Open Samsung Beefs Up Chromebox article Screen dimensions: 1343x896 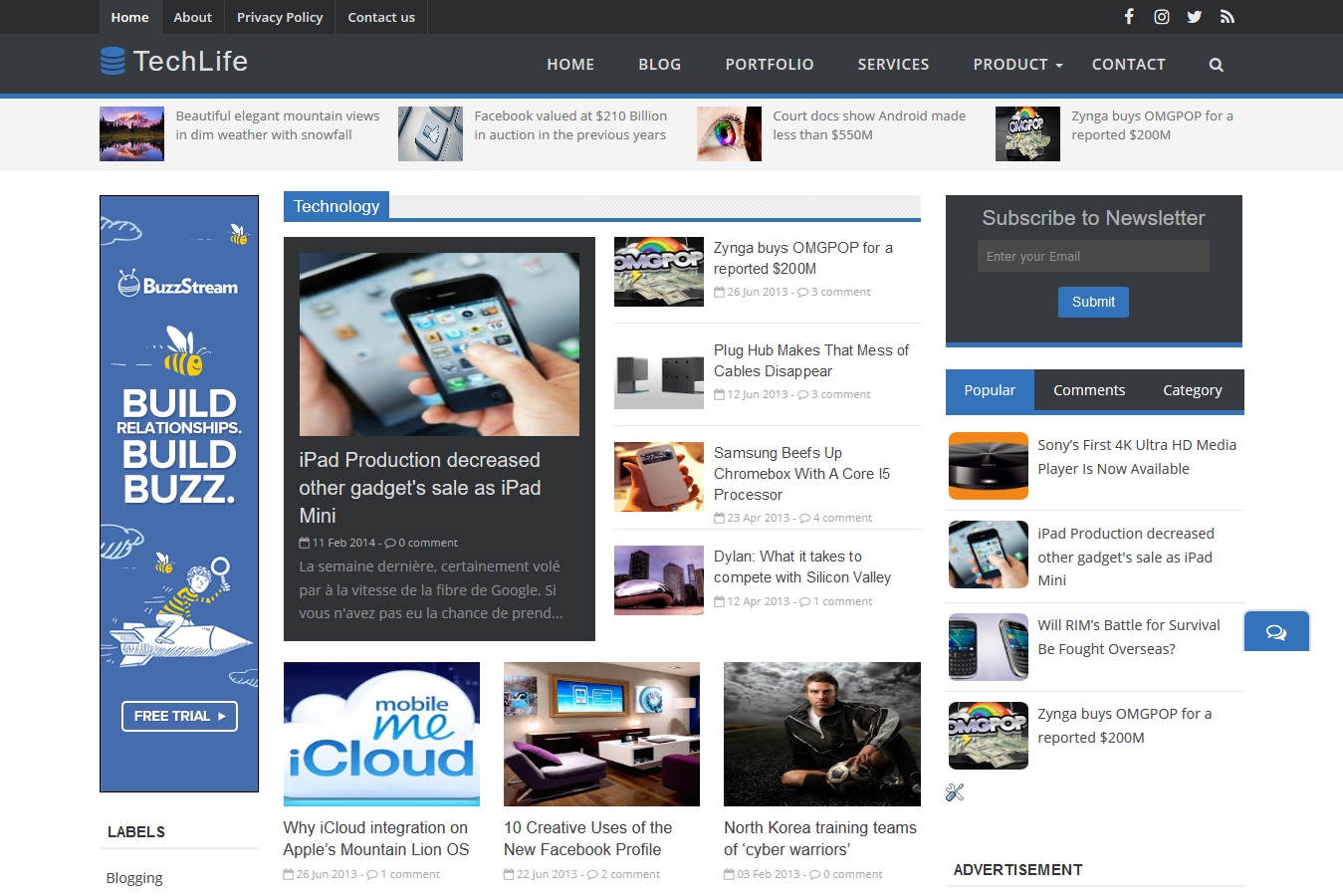point(801,474)
